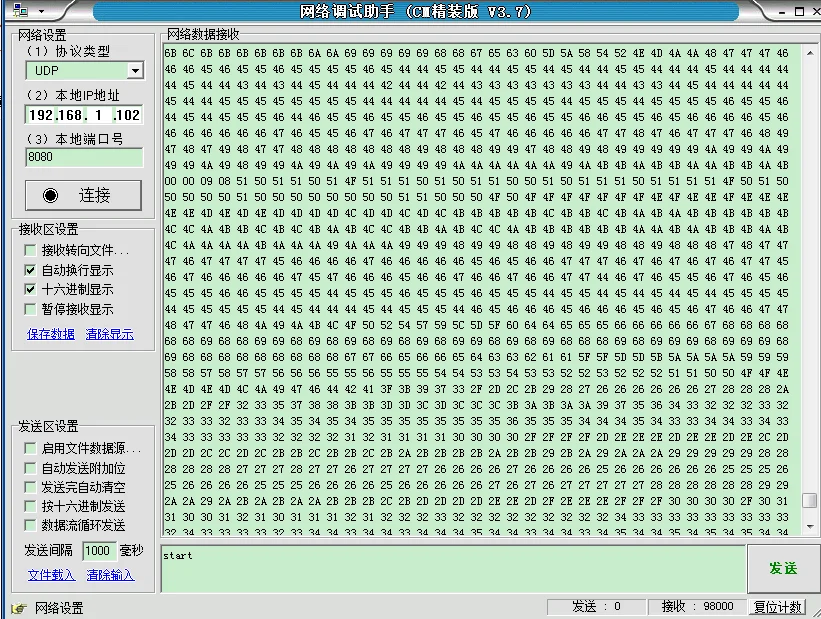Viewport: 821px width, 619px height.
Task: Enable 暂停接收显示 checkbox
Action: 30,309
